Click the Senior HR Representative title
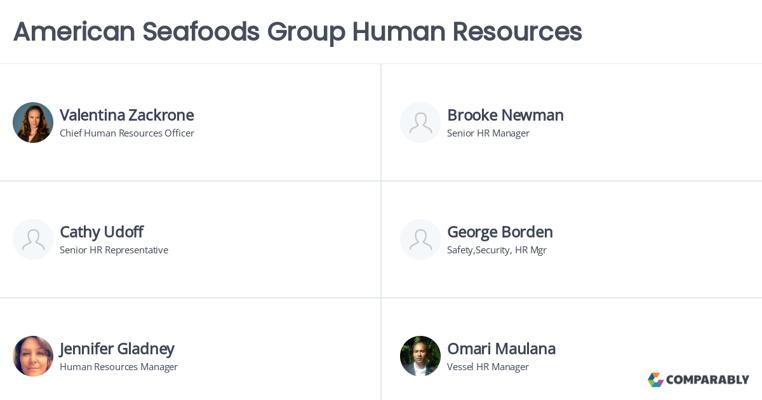This screenshot has width=762, height=400. pos(114,250)
